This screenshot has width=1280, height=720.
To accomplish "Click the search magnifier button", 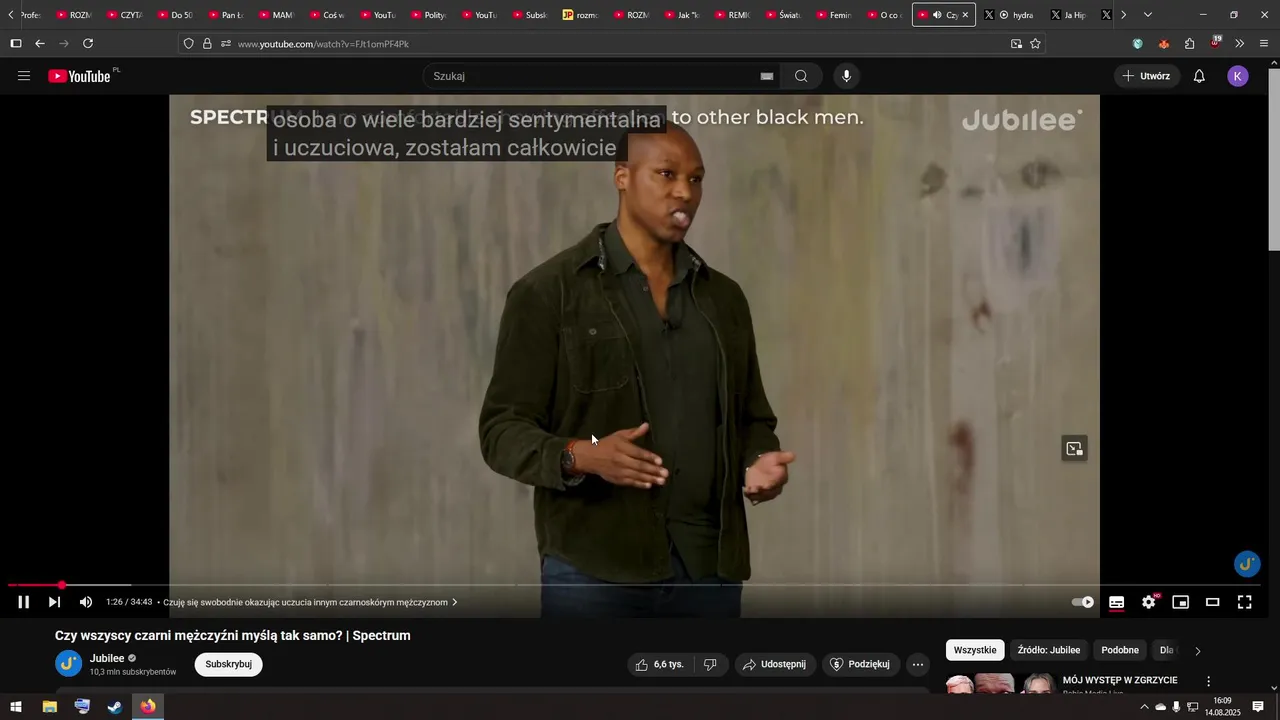I will coord(801,76).
